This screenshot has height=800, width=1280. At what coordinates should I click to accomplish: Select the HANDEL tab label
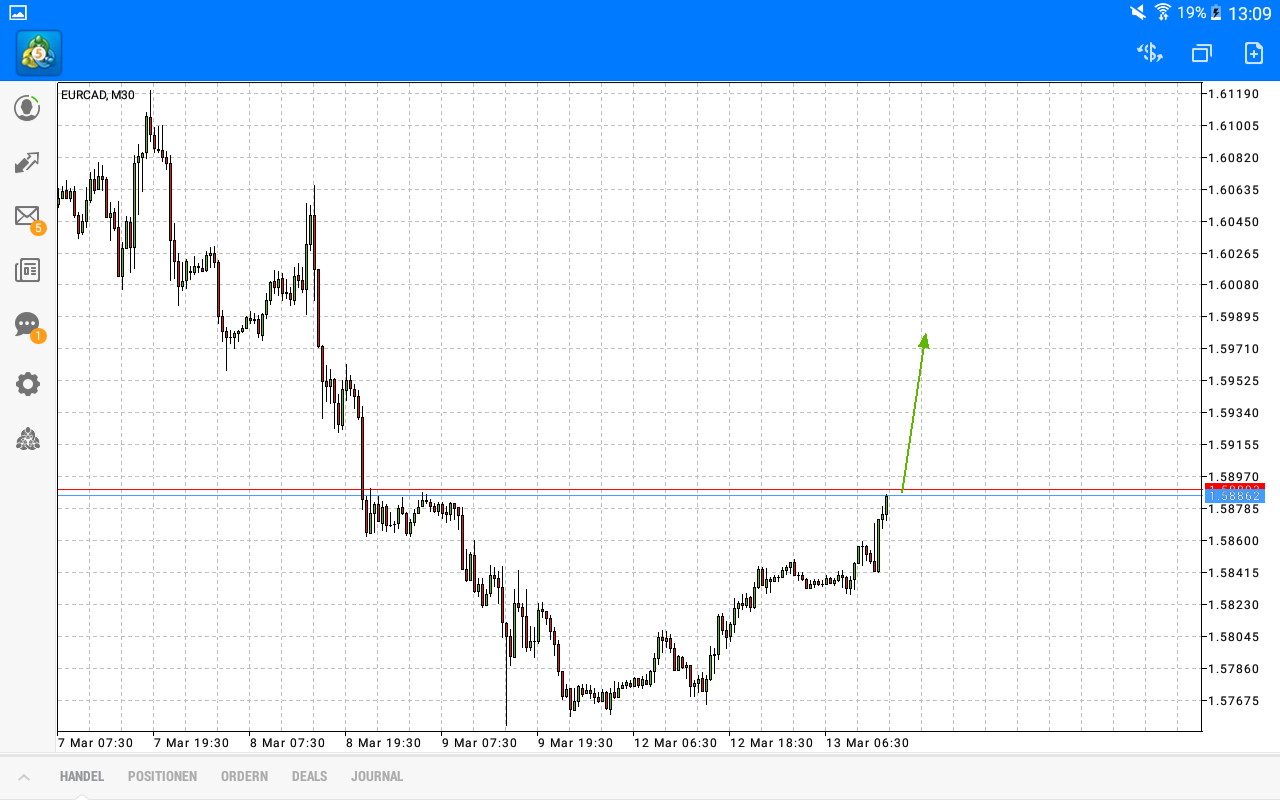81,776
